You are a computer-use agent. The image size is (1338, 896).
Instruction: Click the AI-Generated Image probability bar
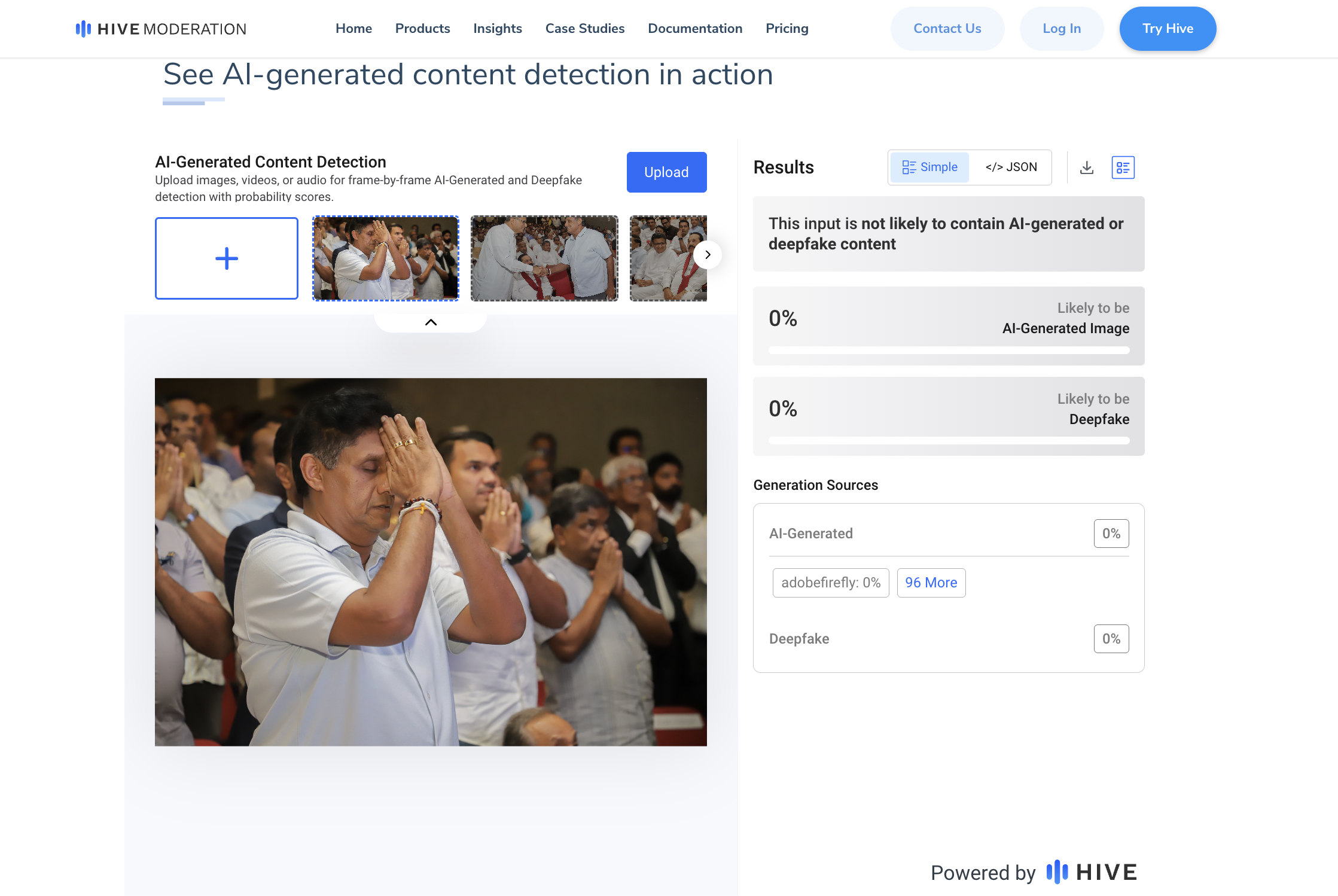coord(949,351)
